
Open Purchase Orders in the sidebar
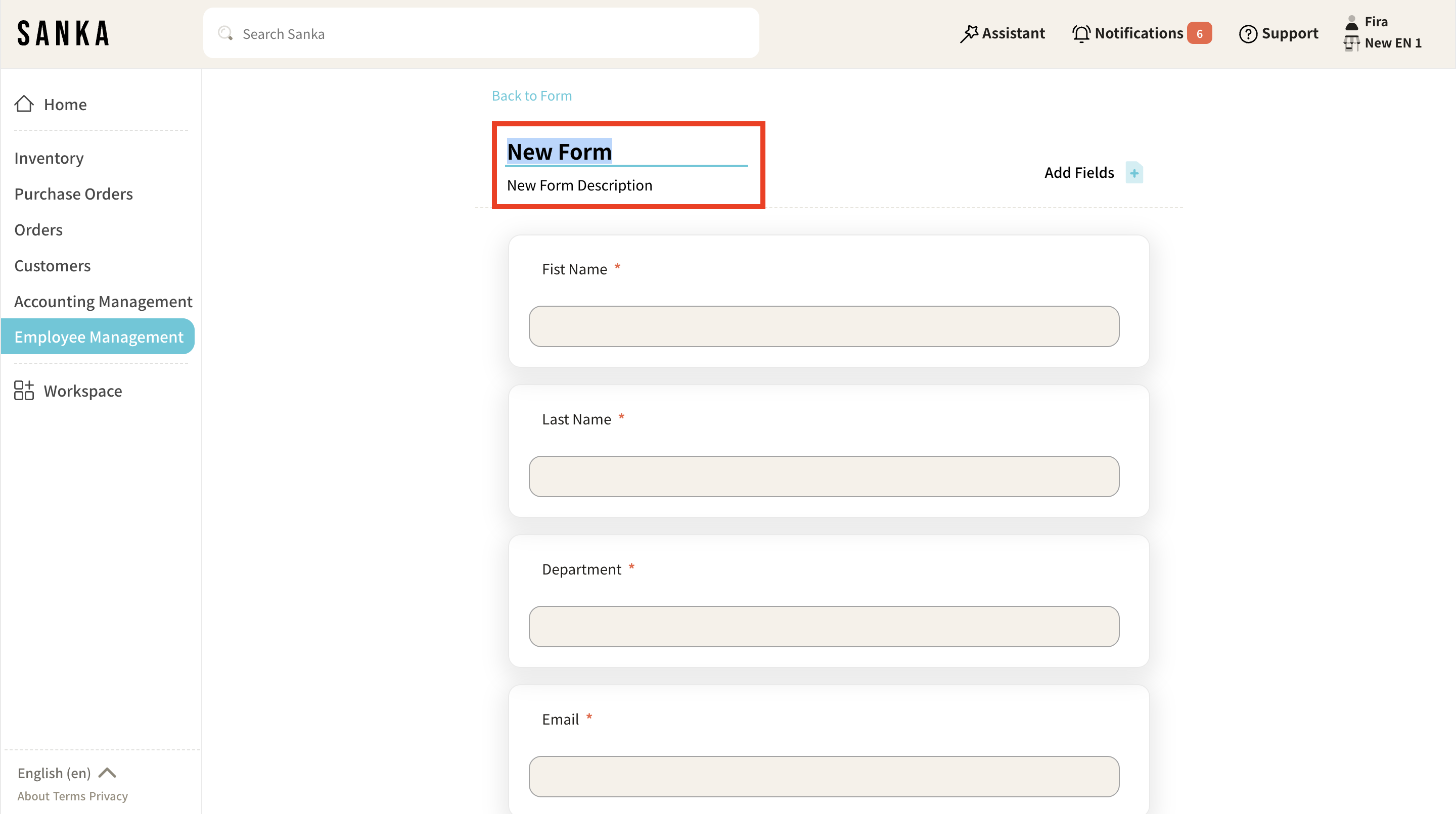click(73, 194)
